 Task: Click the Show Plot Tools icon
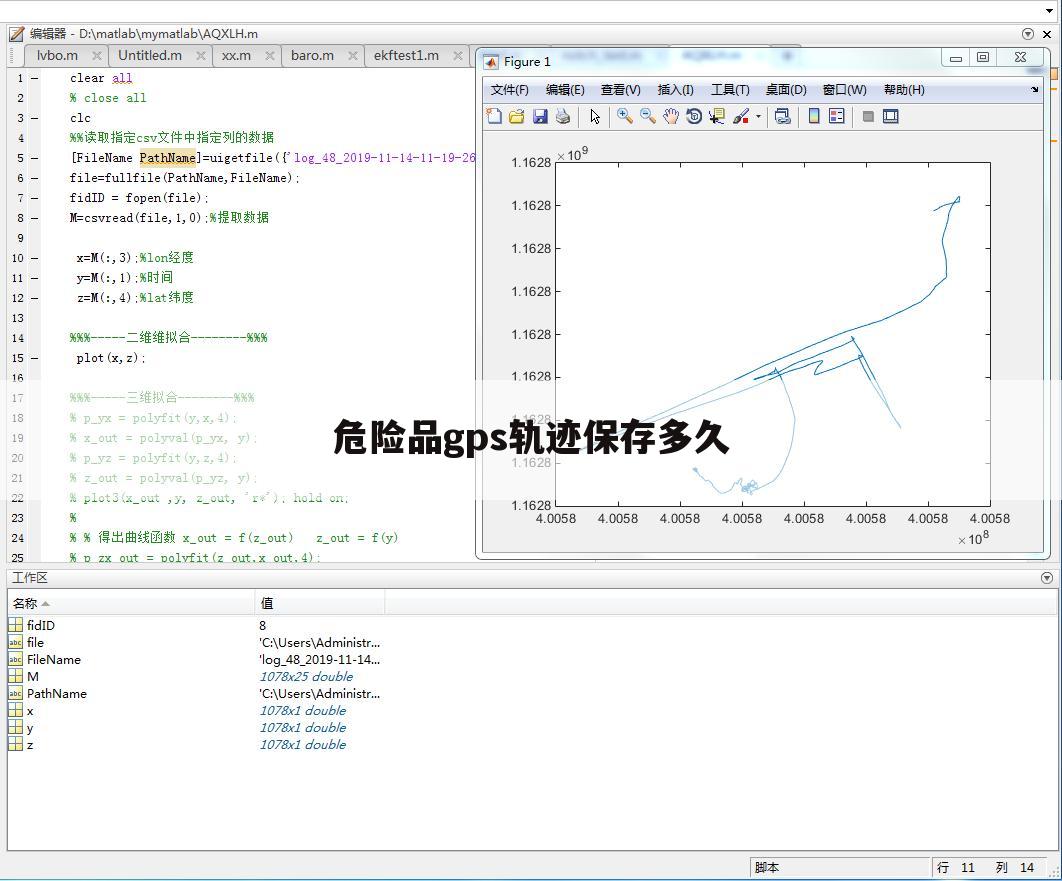[x=891, y=116]
